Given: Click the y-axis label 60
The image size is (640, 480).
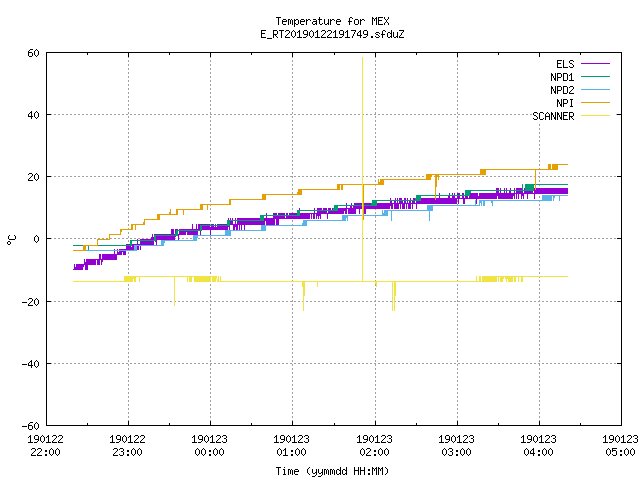Looking at the screenshot, I should point(33,53).
